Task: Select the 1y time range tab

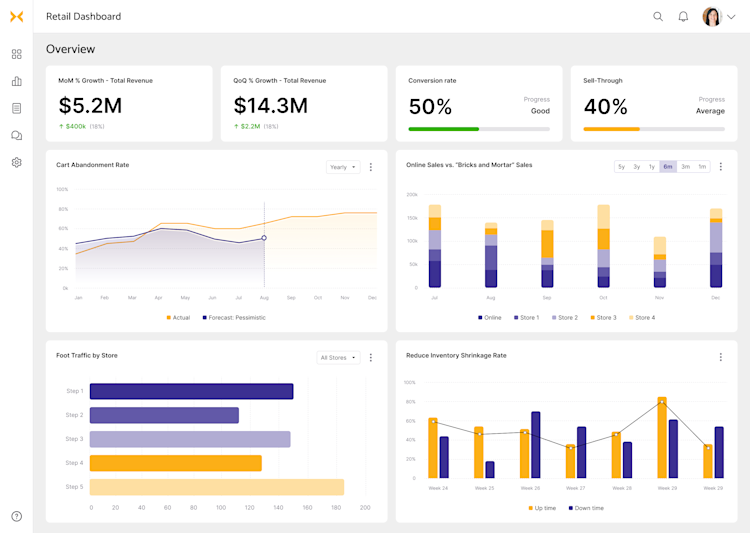Action: point(651,167)
